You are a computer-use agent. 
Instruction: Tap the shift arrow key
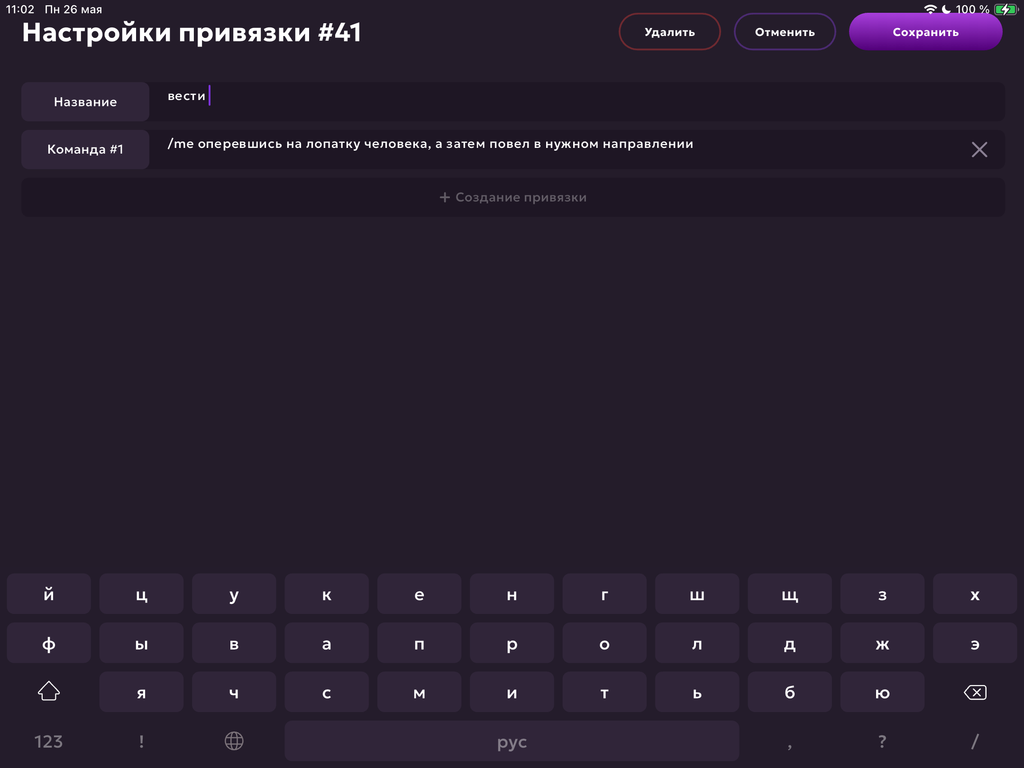(x=49, y=692)
